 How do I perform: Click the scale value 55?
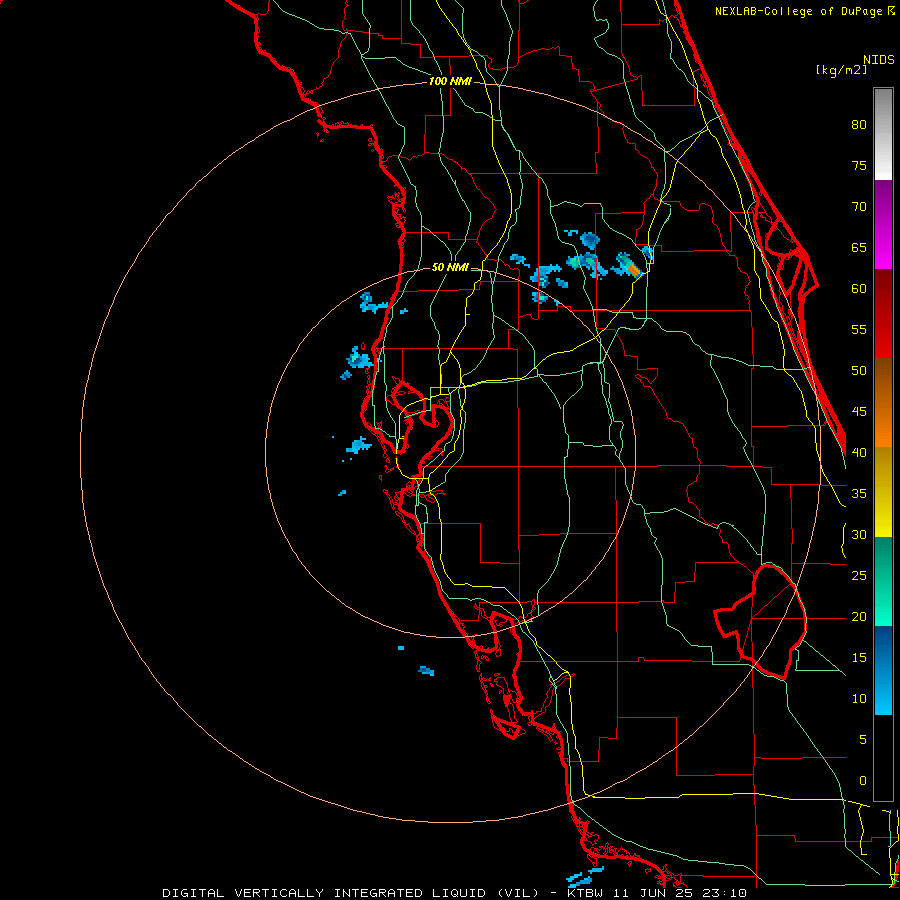[859, 329]
